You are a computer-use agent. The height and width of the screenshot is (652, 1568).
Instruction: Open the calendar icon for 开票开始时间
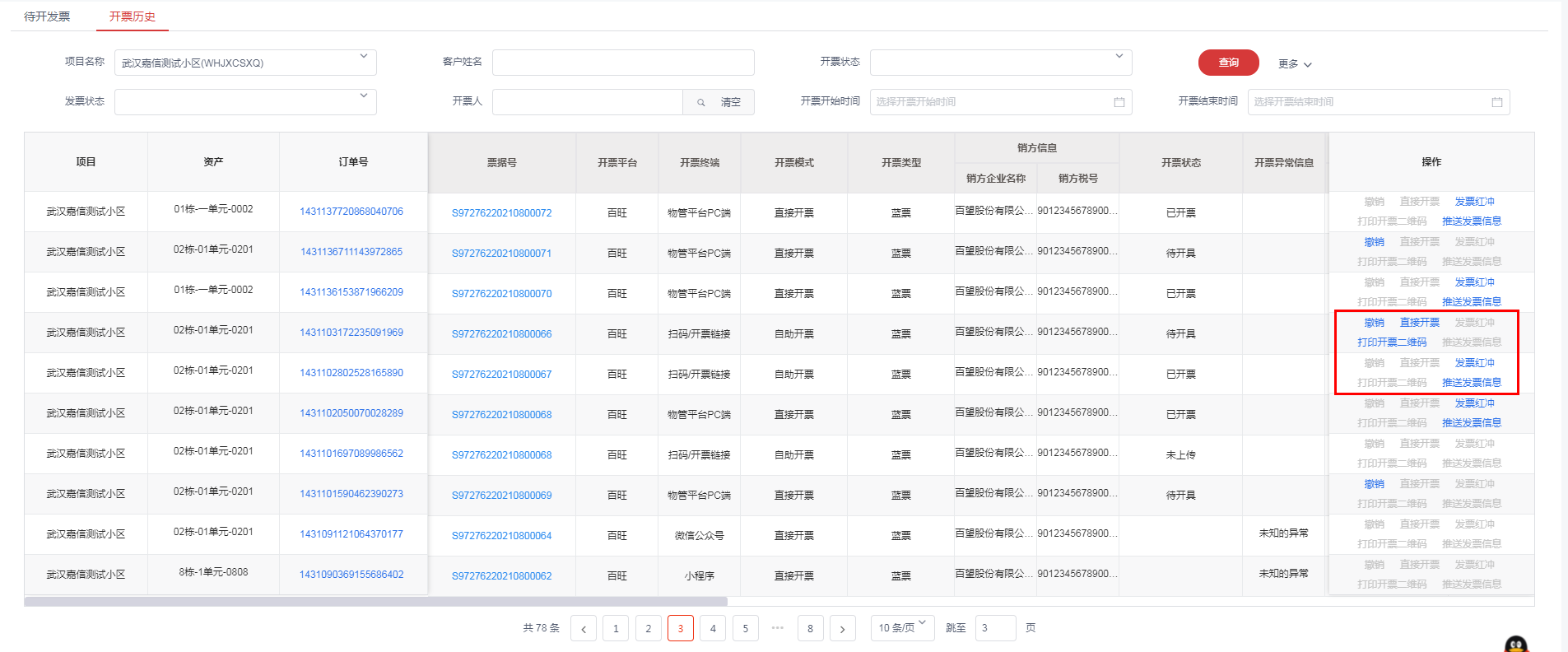(x=1119, y=102)
